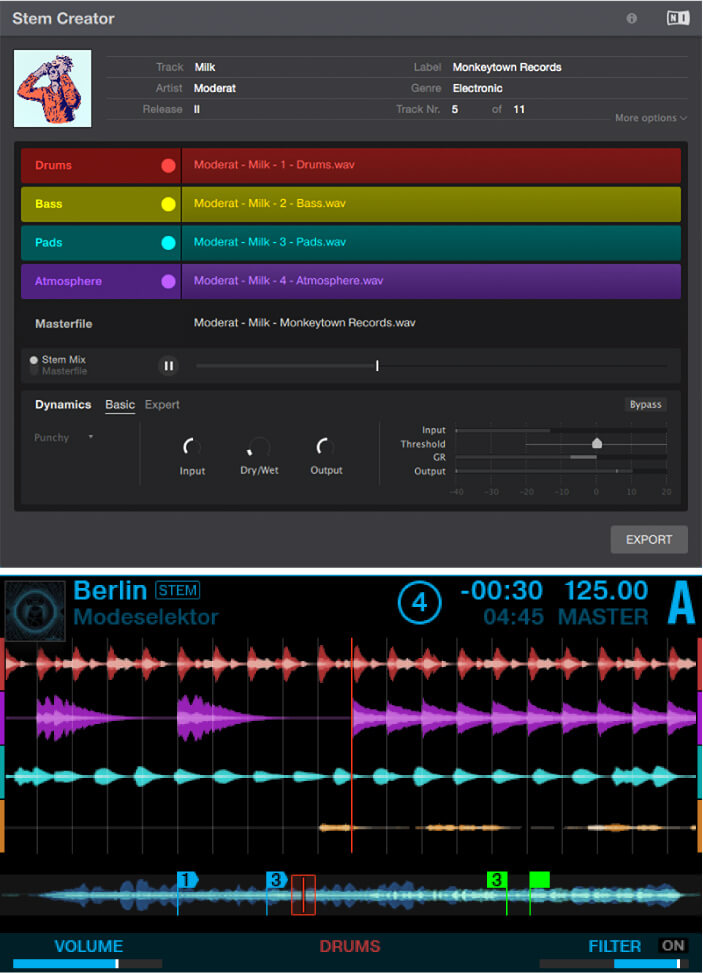Viewport: 703px width, 973px height.
Task: Click the red Drums color circle
Action: point(168,166)
